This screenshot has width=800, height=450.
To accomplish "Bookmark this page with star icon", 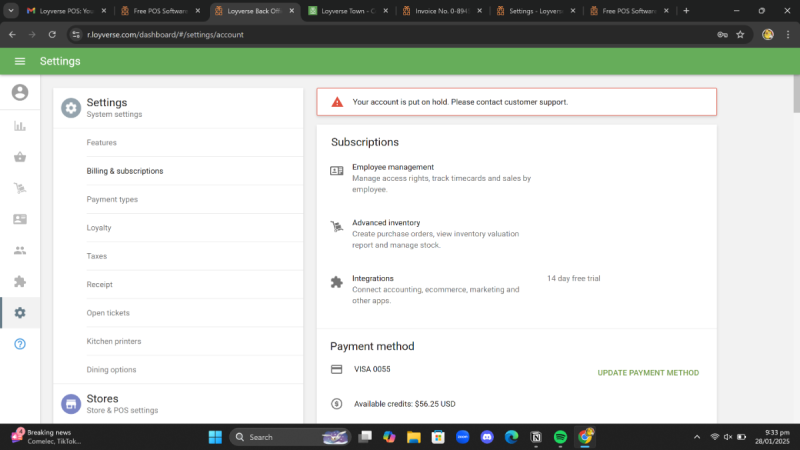I will pyautogui.click(x=740, y=35).
